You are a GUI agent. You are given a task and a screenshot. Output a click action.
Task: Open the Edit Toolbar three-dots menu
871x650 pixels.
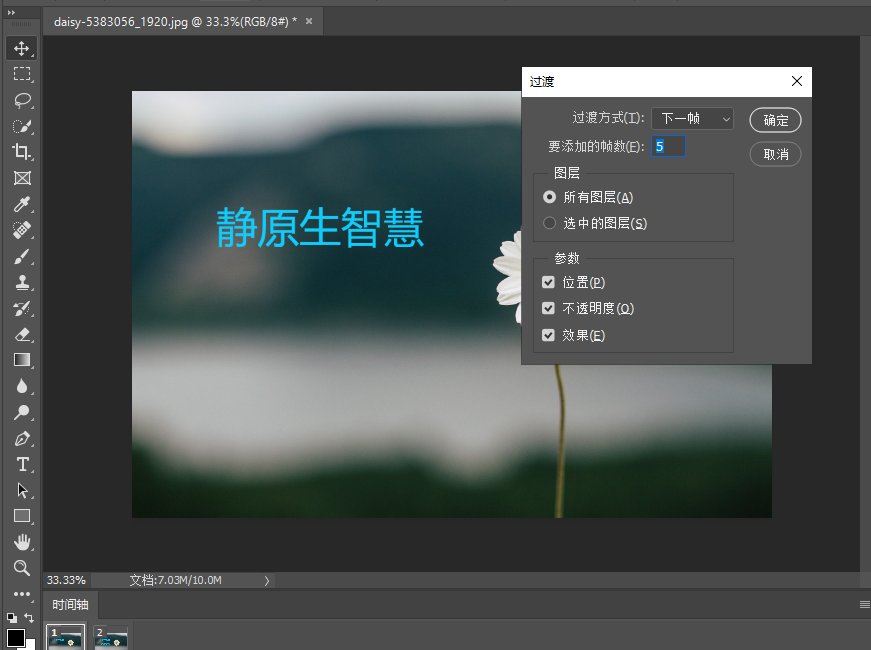click(x=22, y=594)
